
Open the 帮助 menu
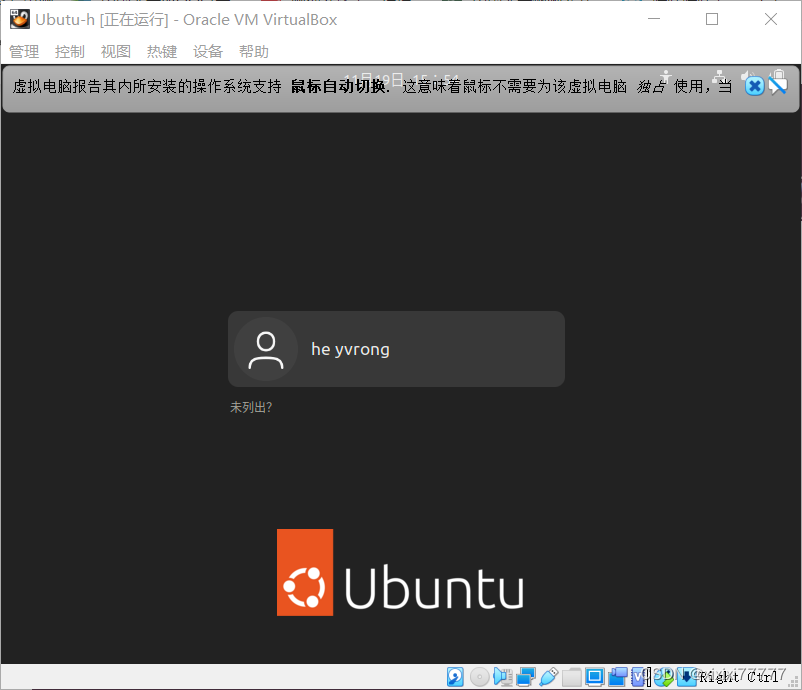[x=254, y=52]
